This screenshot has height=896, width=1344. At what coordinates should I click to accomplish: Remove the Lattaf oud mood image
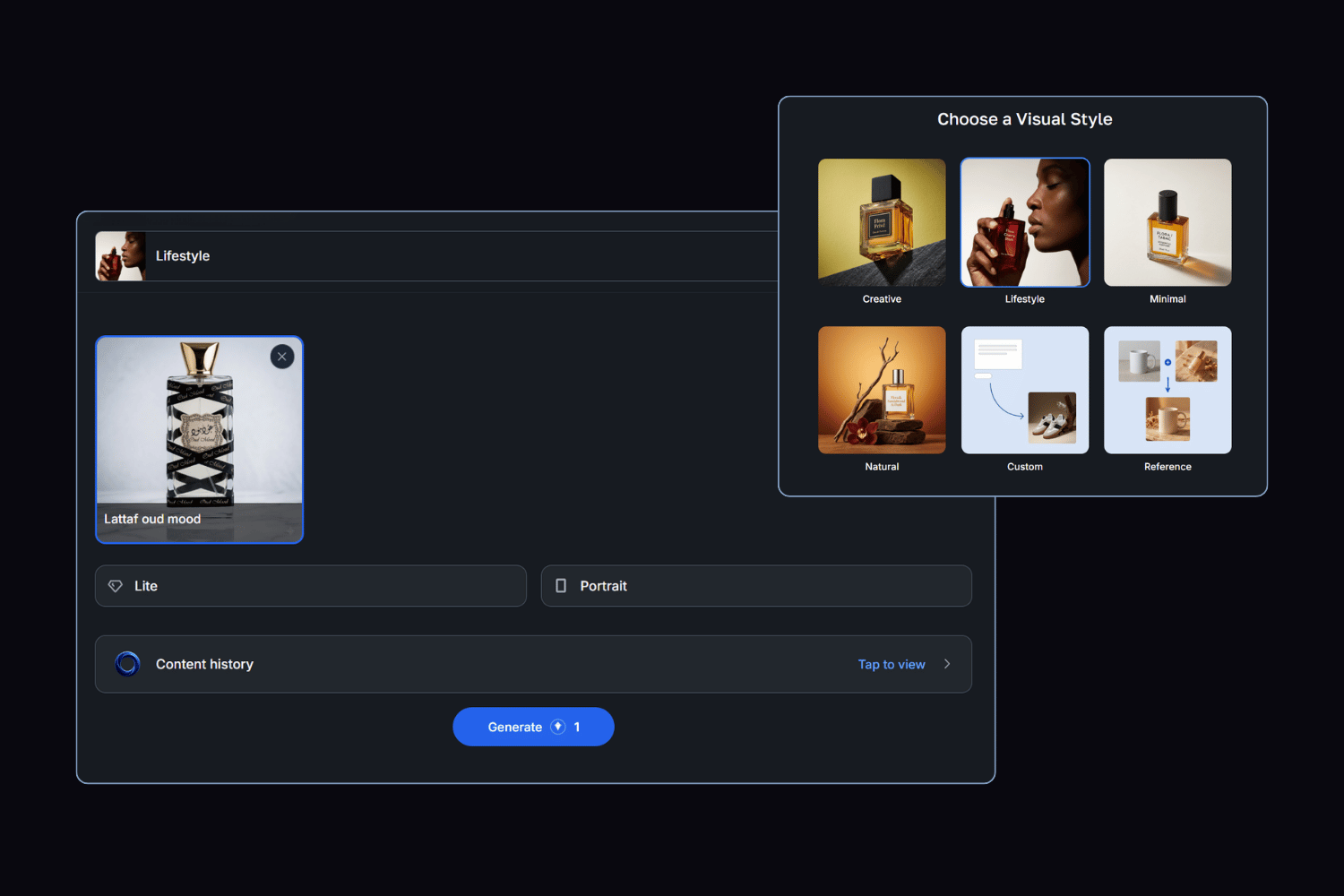282,357
